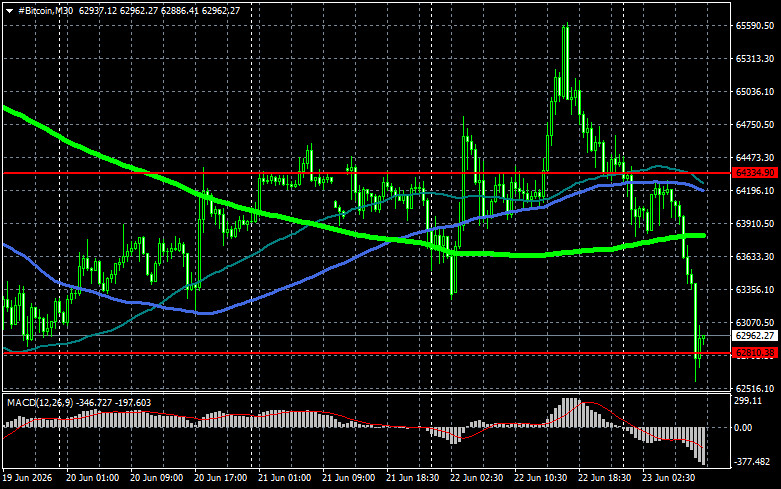Click the 23 Jun 02:30 time label
Image resolution: width=781 pixels, height=489 pixels.
[669, 478]
